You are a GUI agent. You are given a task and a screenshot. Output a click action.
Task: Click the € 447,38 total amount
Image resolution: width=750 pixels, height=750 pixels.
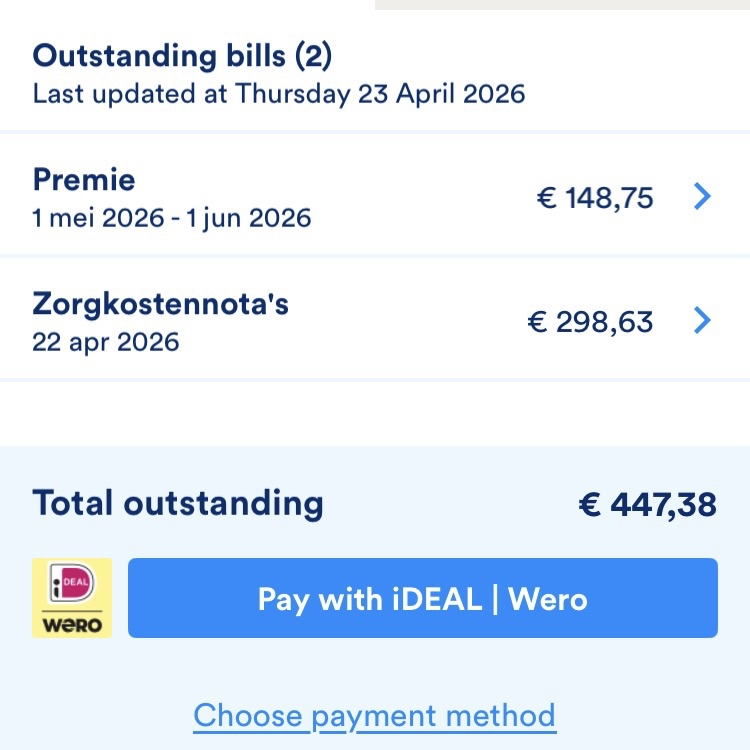[647, 505]
